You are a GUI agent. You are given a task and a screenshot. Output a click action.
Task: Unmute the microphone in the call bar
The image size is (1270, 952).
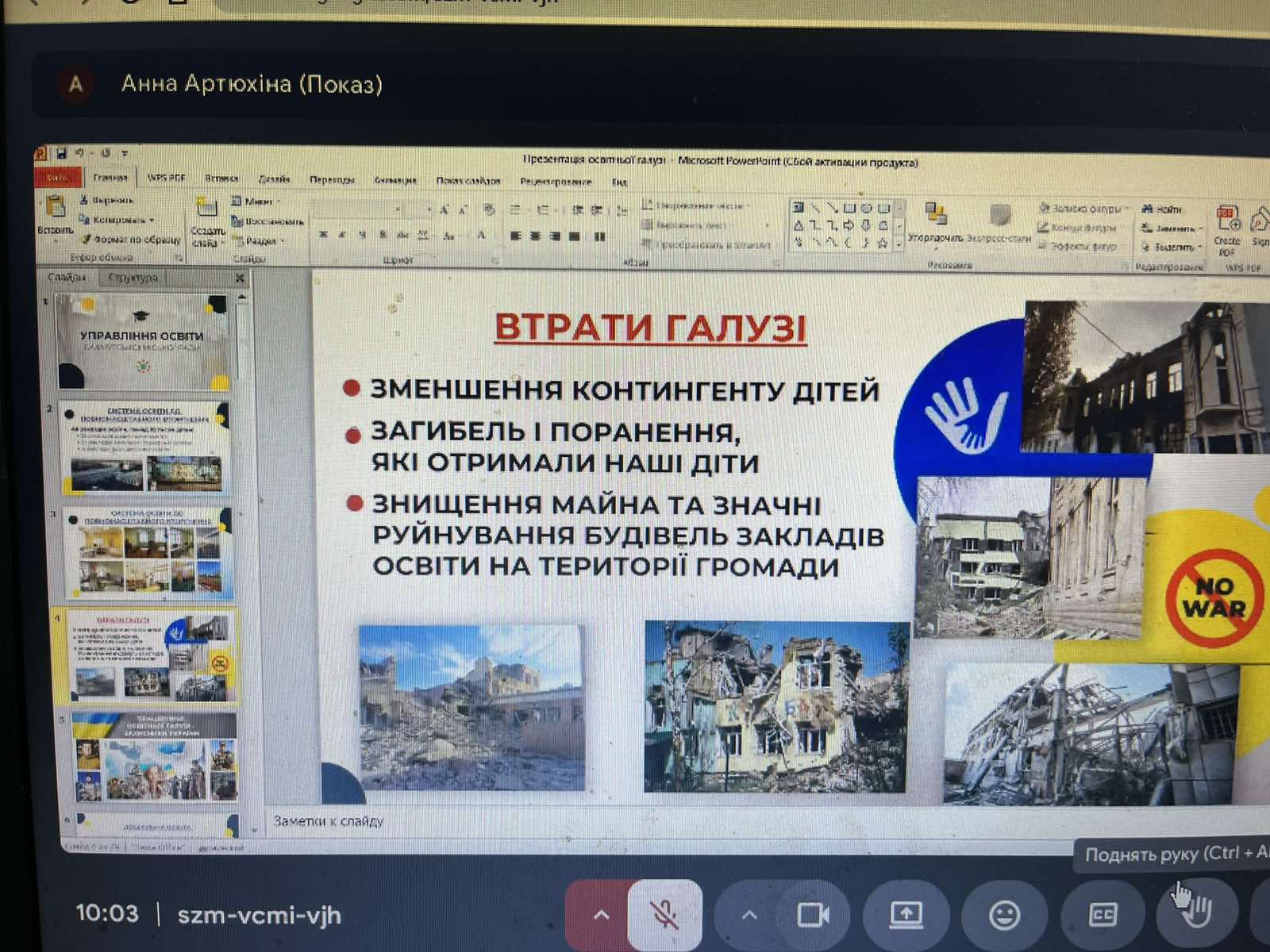[665, 915]
